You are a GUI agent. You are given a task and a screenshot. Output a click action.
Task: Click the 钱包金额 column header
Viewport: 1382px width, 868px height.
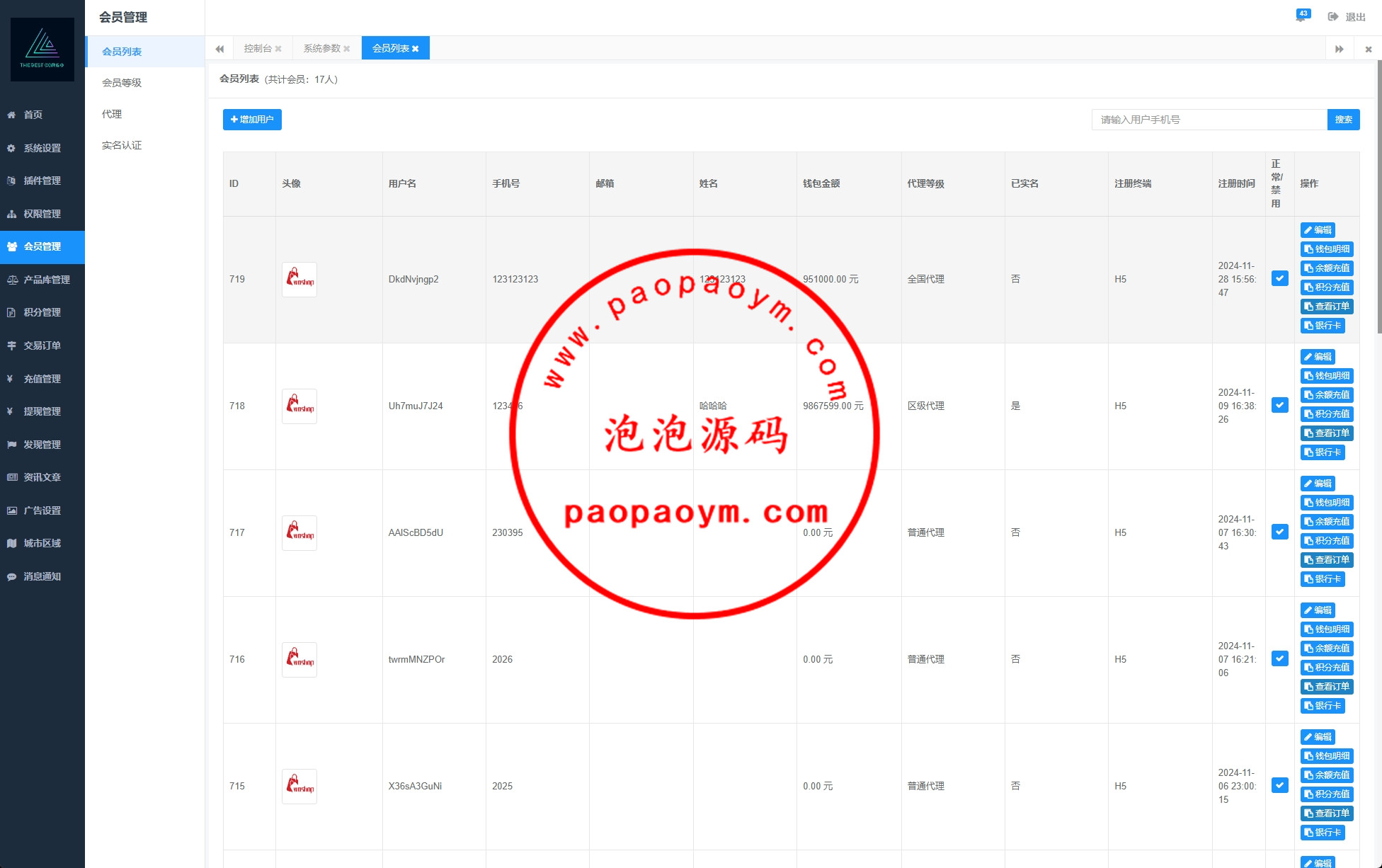tap(821, 184)
